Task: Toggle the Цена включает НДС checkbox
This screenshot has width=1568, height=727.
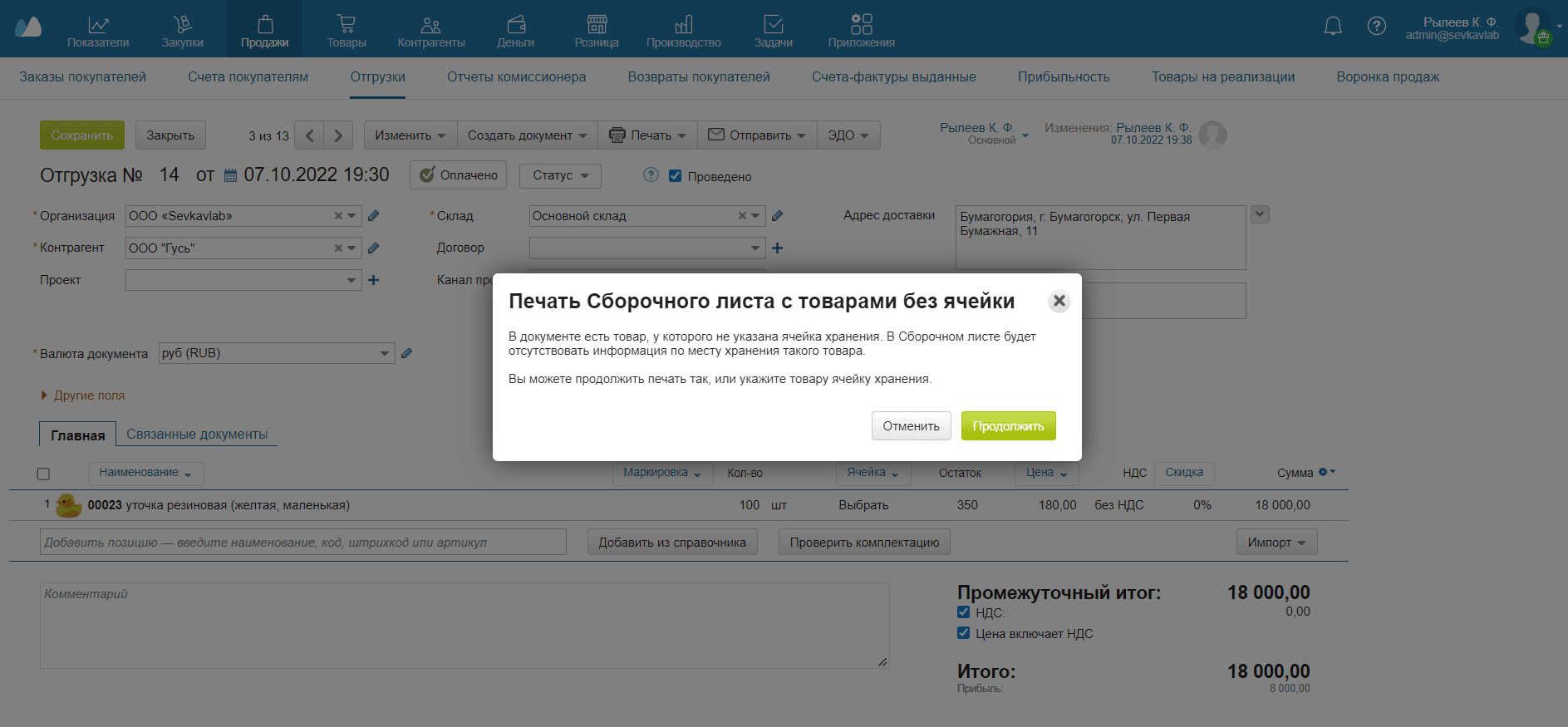Action: [963, 633]
